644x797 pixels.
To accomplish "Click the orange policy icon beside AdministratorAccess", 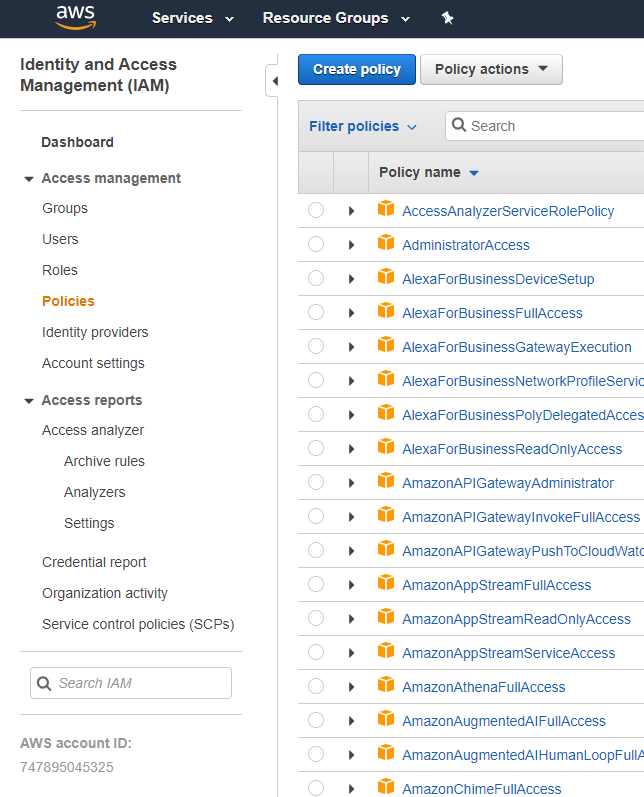I will coord(386,243).
